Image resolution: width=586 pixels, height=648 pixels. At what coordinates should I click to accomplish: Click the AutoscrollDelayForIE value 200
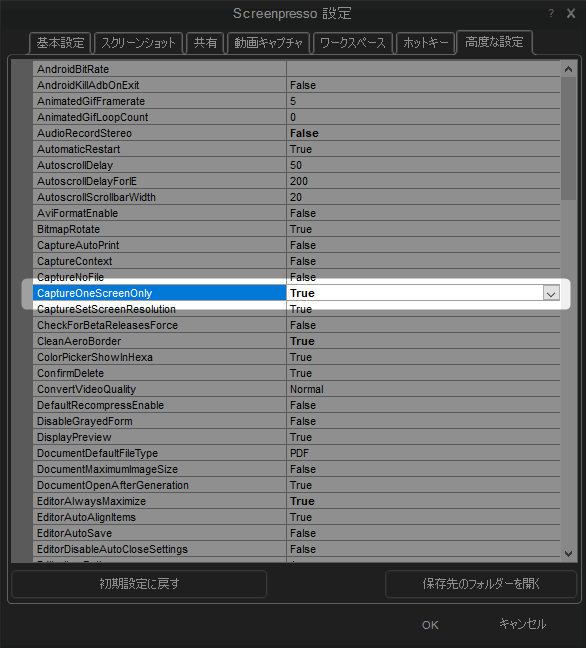coord(423,181)
